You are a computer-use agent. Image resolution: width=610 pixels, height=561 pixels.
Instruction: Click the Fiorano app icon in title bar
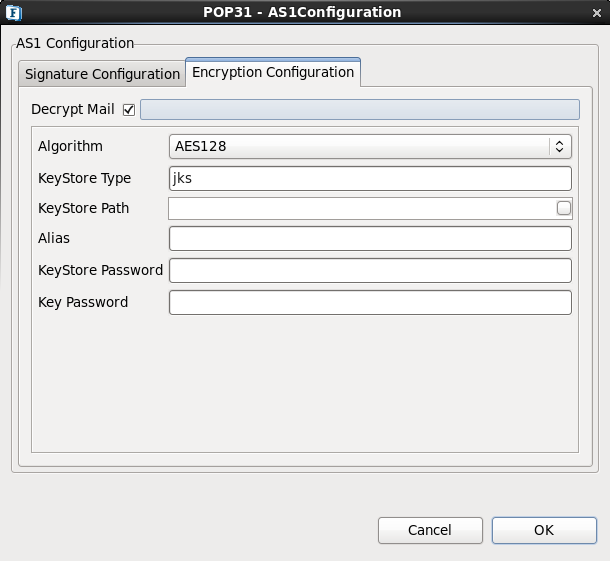(x=14, y=13)
